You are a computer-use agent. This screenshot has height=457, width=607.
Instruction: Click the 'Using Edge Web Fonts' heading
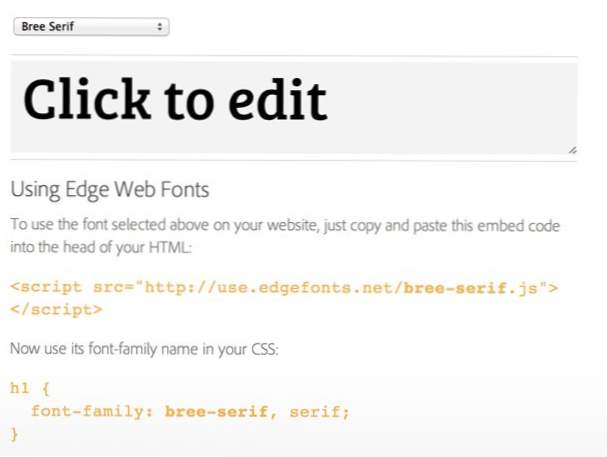110,189
